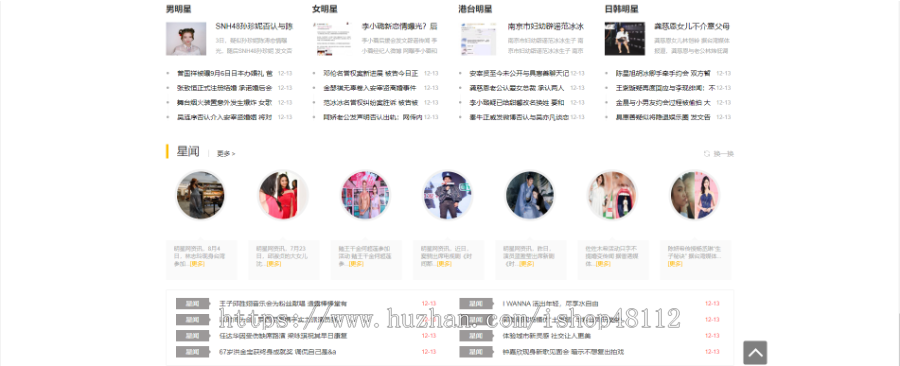Open the I WANNA 活出年轻 news headline

550,303
